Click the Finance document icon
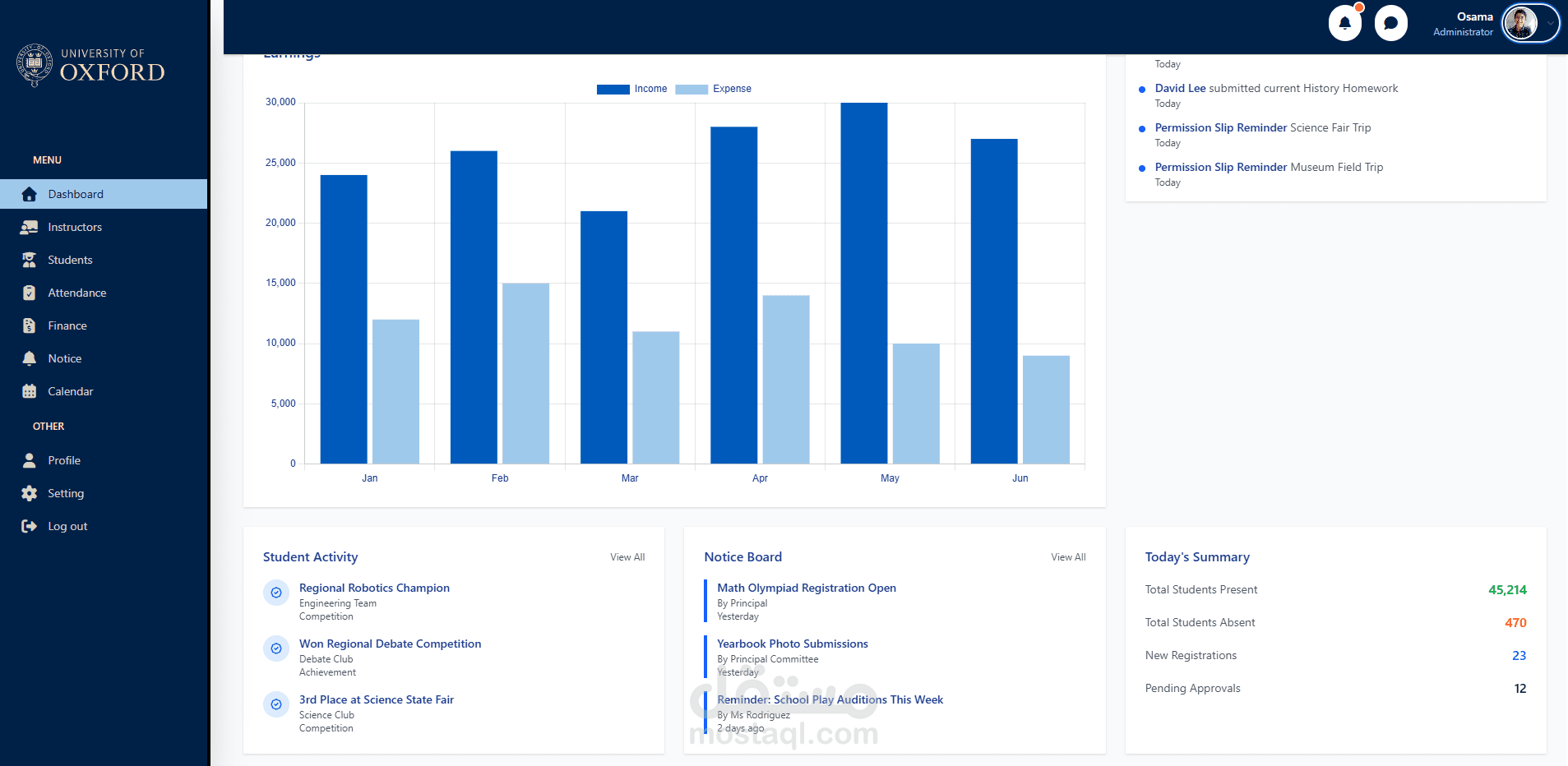Image resolution: width=1568 pixels, height=766 pixels. point(30,325)
